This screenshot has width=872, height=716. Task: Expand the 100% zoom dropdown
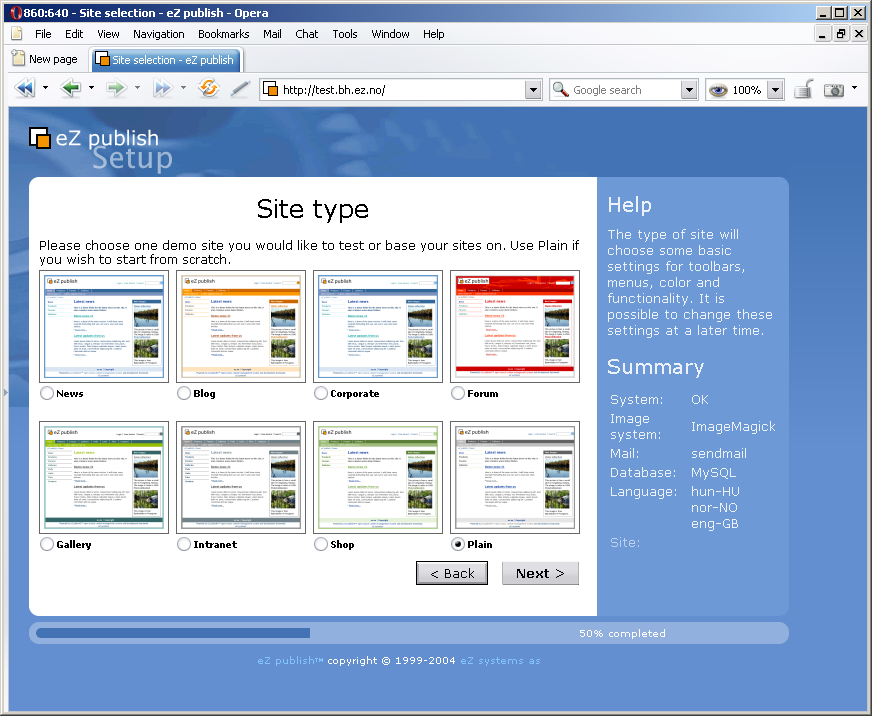pos(775,90)
